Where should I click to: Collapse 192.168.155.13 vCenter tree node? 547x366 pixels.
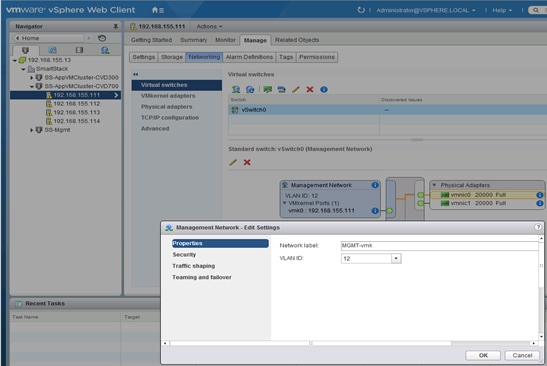15,60
